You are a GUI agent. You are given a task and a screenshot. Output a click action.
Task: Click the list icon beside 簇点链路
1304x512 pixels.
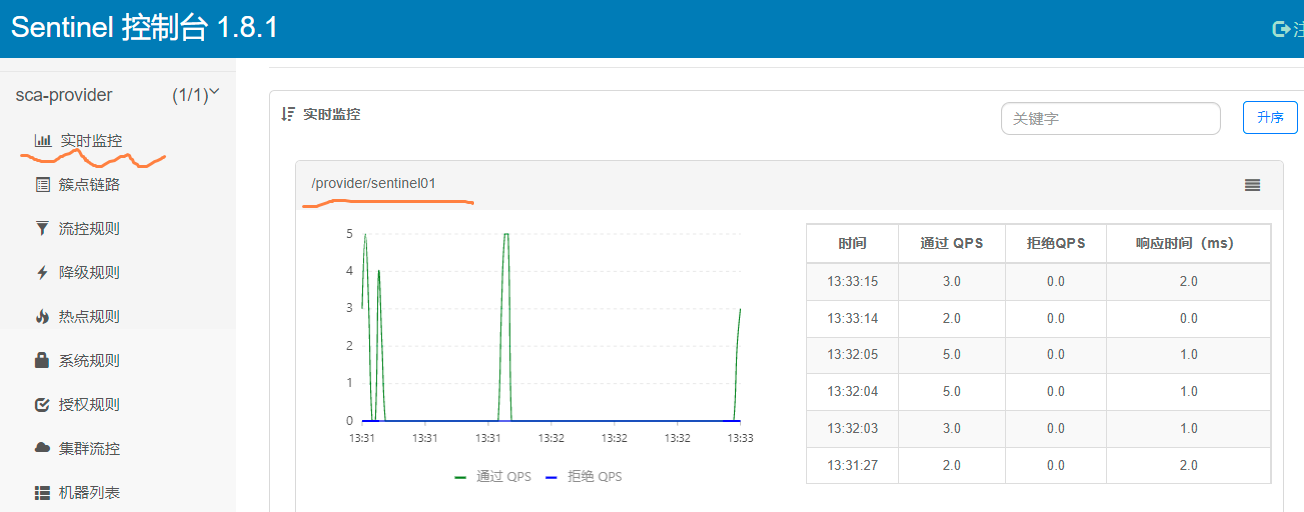pyautogui.click(x=42, y=185)
